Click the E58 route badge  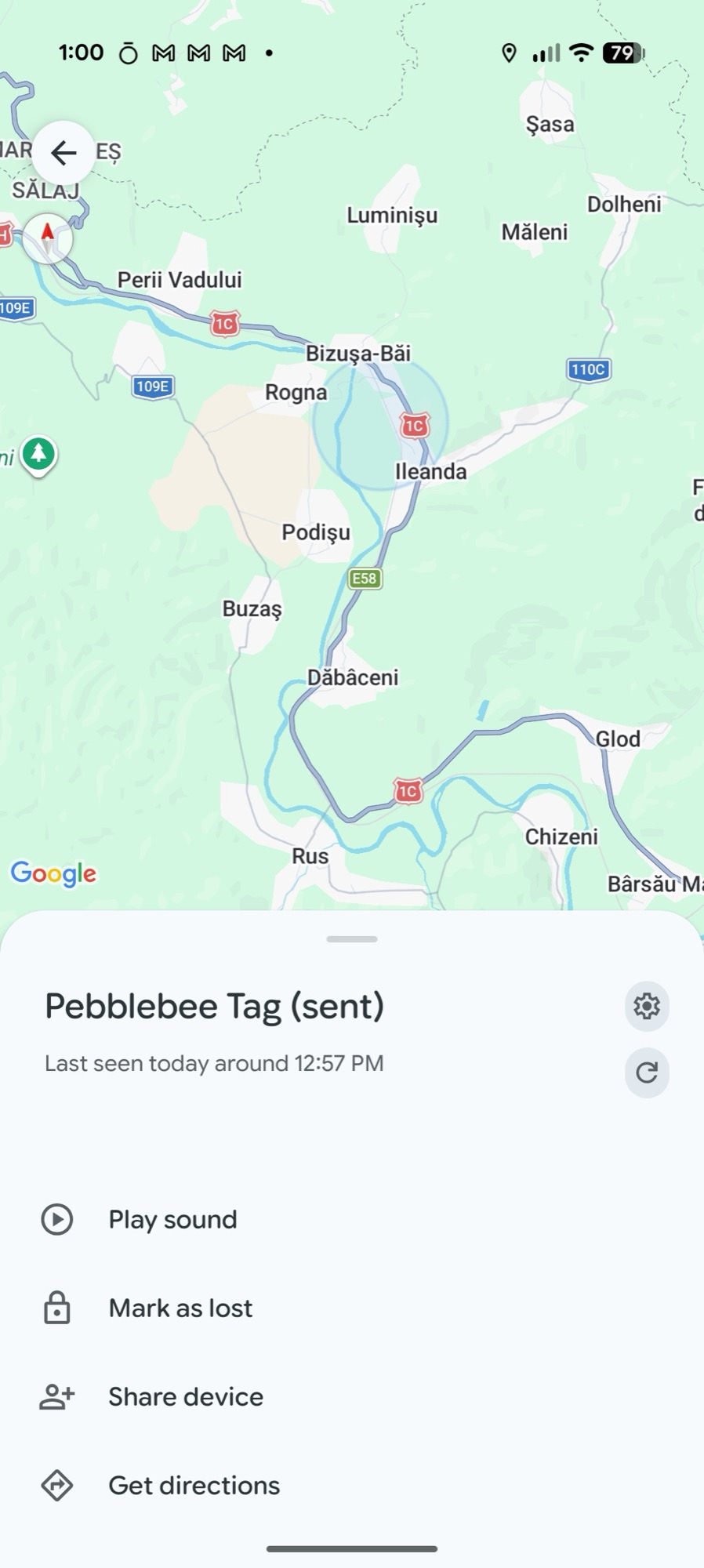tap(365, 579)
